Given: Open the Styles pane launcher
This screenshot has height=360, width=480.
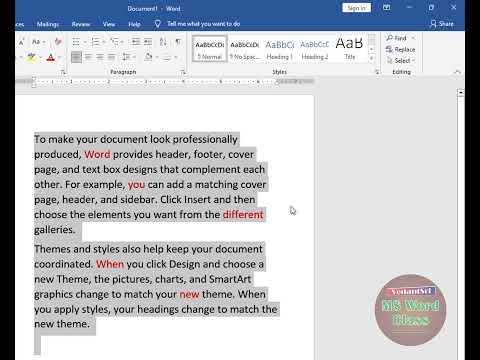Looking at the screenshot, I should 377,72.
